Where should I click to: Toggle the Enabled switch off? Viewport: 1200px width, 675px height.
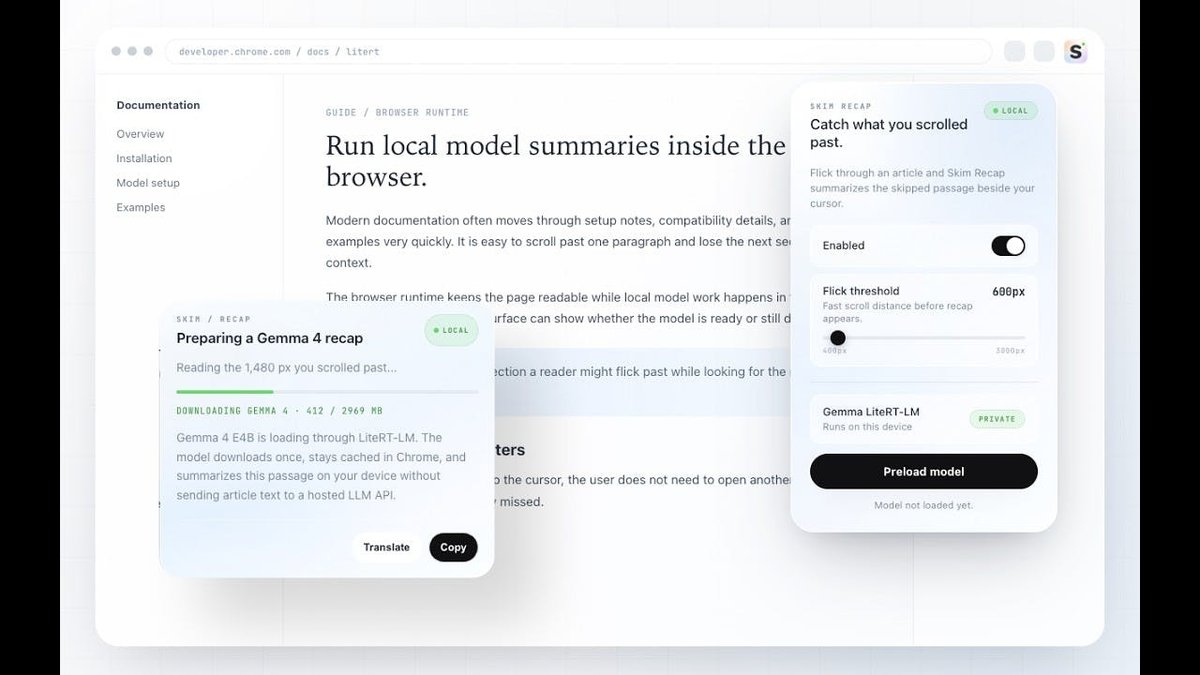tap(1008, 245)
